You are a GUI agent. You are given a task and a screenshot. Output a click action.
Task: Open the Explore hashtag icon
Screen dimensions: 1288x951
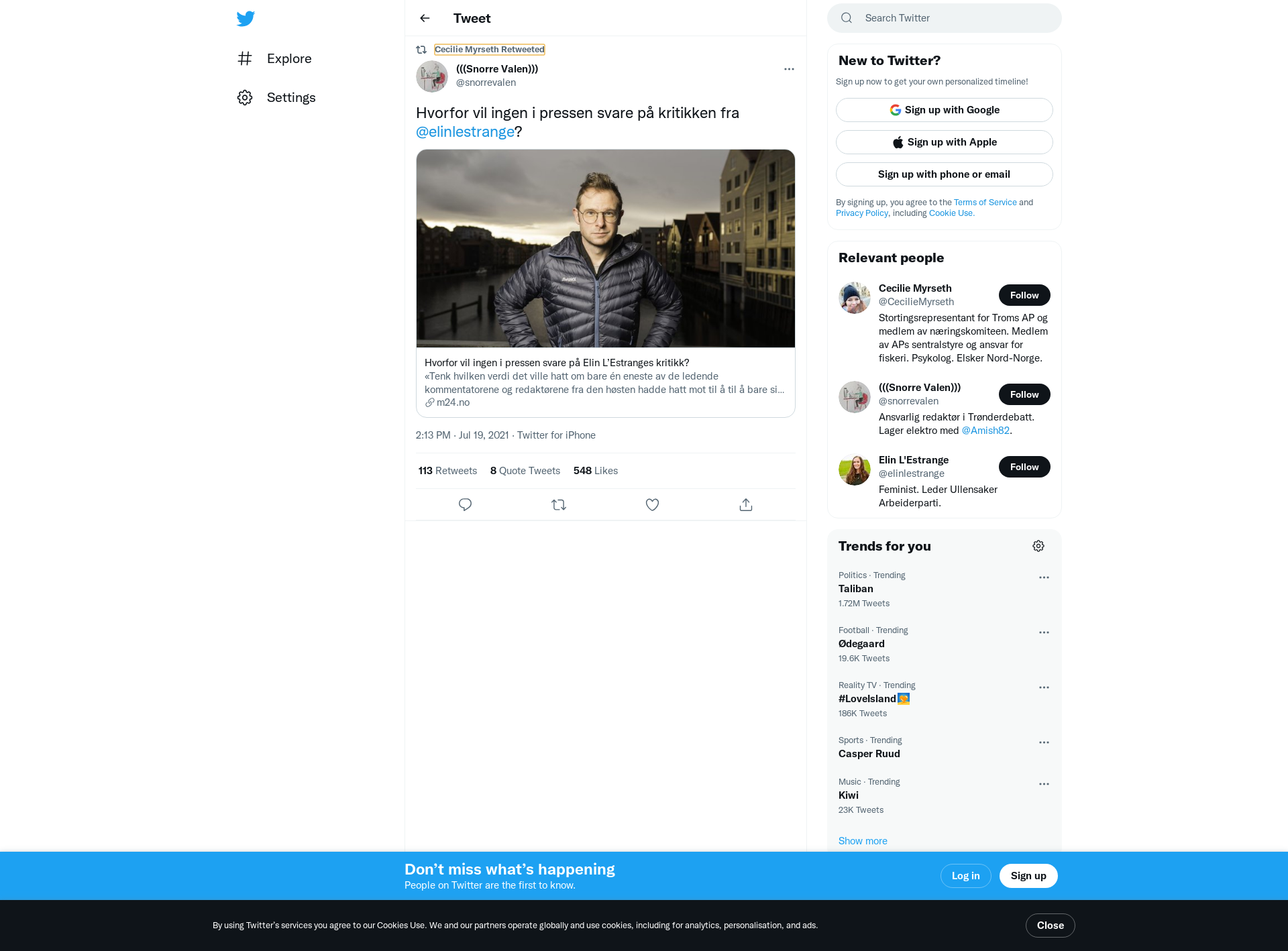click(x=245, y=58)
